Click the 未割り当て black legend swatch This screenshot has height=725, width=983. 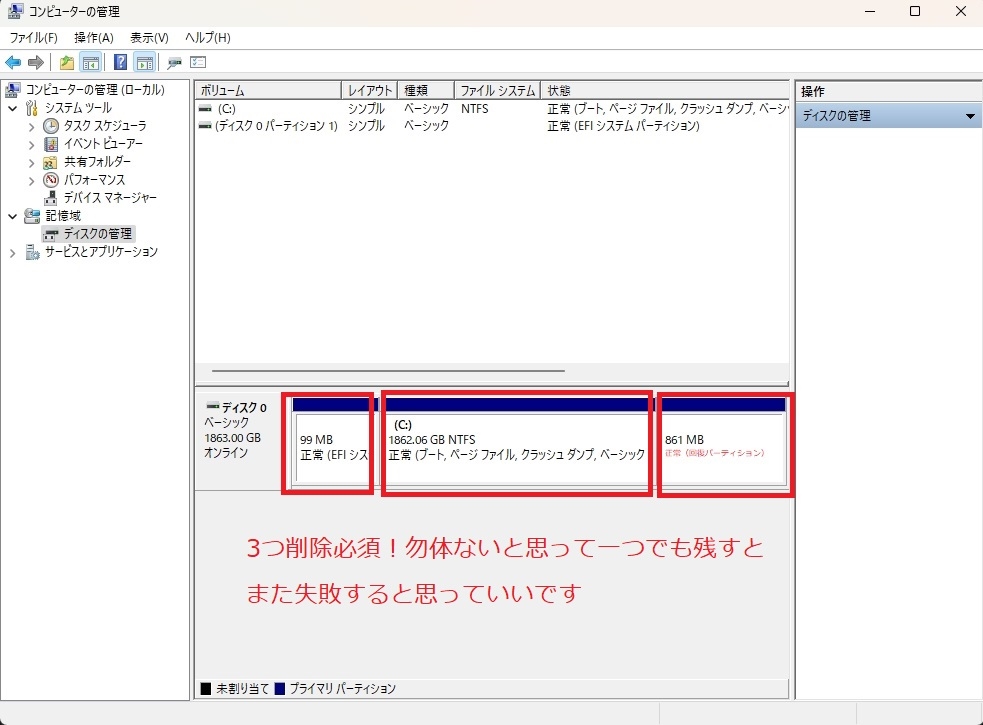tap(206, 689)
